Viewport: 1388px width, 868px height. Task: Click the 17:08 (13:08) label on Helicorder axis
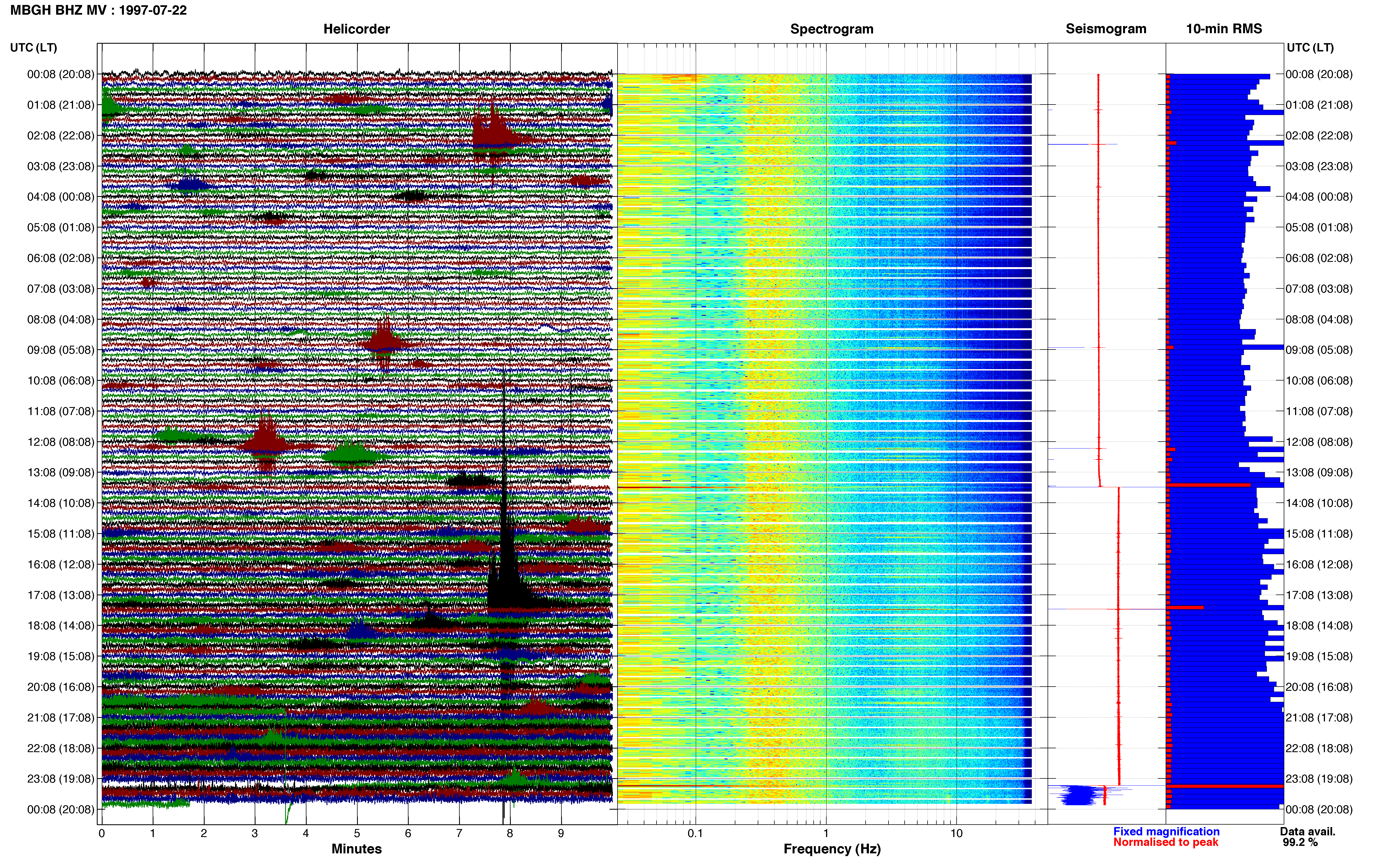point(60,595)
